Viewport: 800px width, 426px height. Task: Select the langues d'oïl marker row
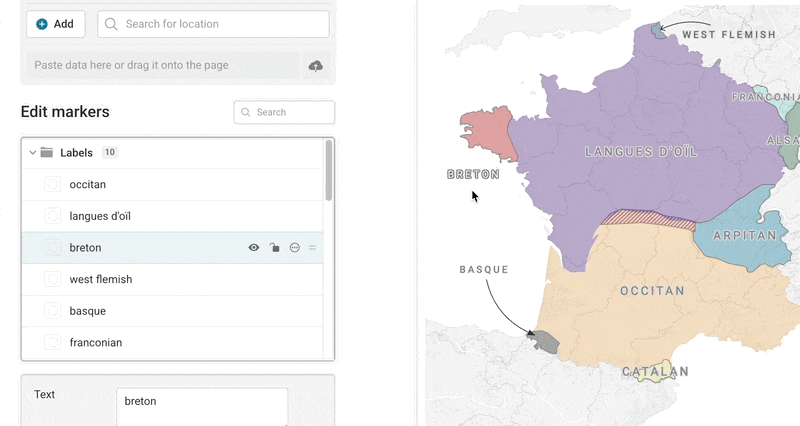pos(172,216)
